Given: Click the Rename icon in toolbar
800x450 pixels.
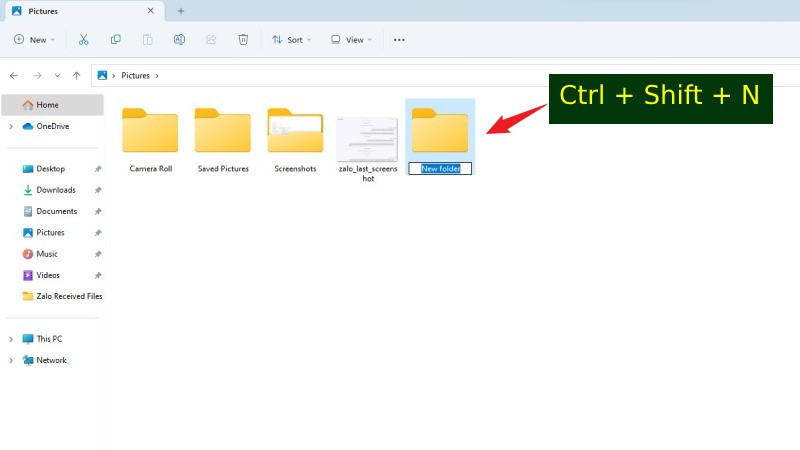Looking at the screenshot, I should click(179, 40).
